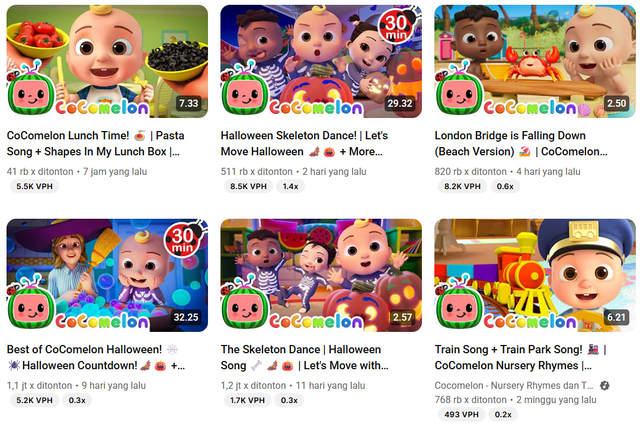This screenshot has height=428, width=640.
Task: Click 'Best of CoComelon Halloween!' title
Action: coord(96,357)
